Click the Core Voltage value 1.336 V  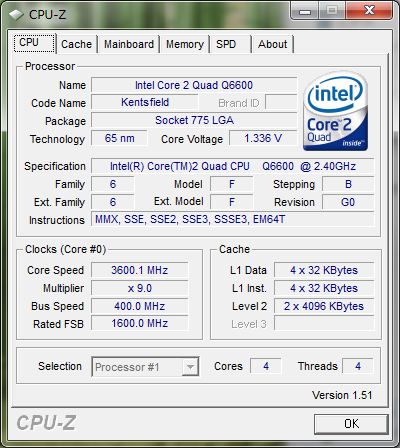(263, 138)
